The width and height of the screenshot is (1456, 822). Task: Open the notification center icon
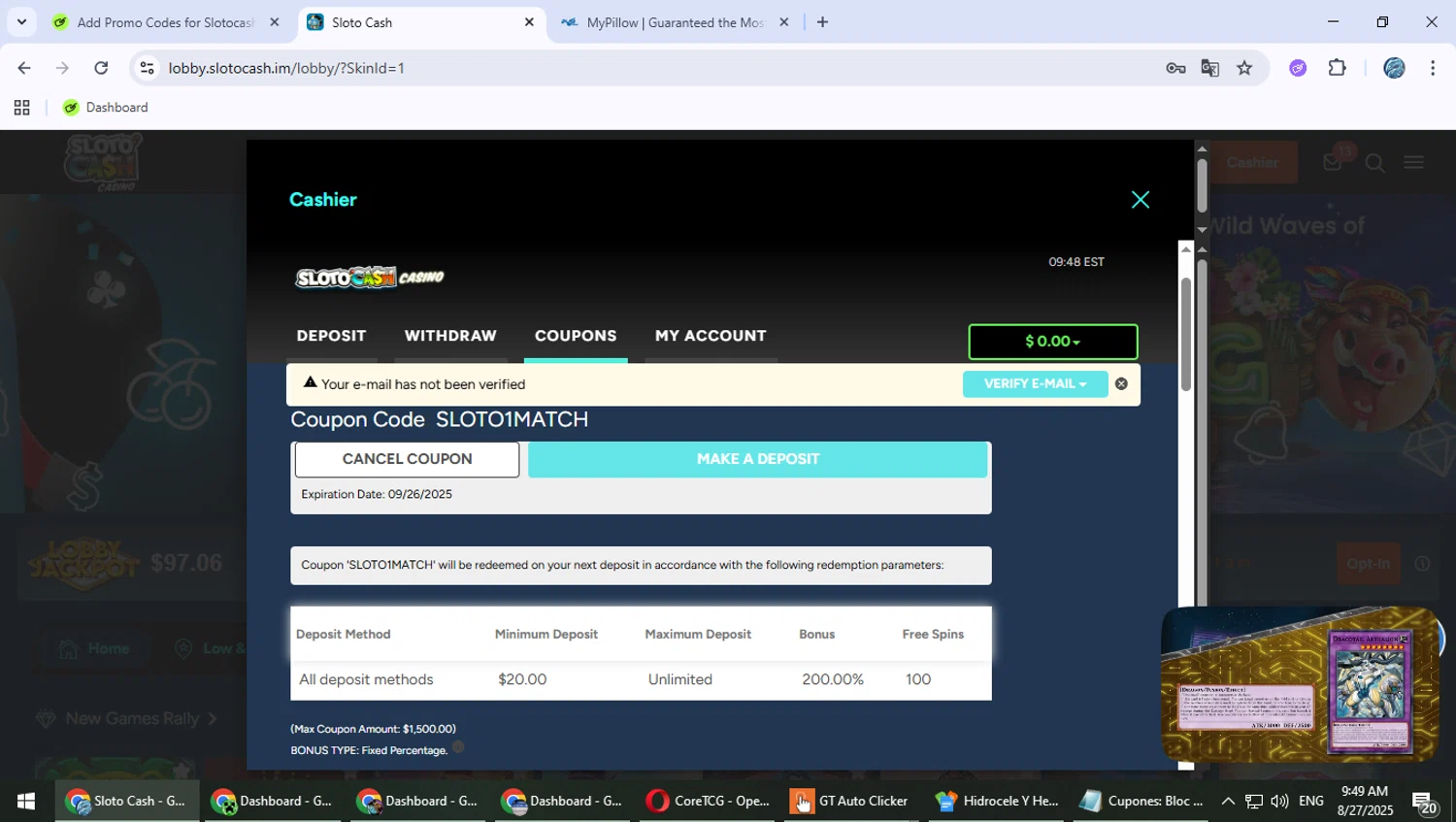1425,803
